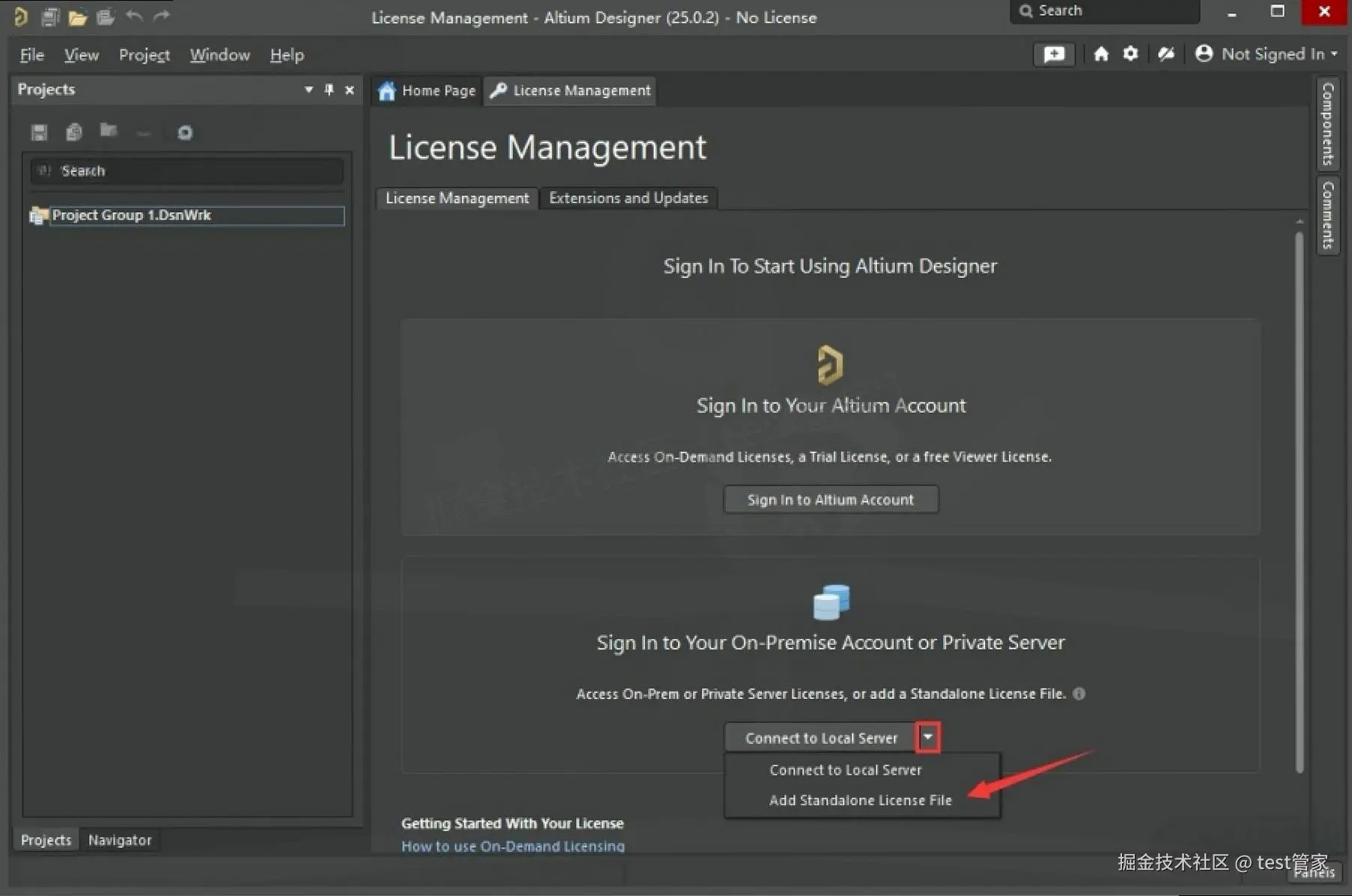Open the Project menu
This screenshot has height=896, width=1352.
coord(145,55)
